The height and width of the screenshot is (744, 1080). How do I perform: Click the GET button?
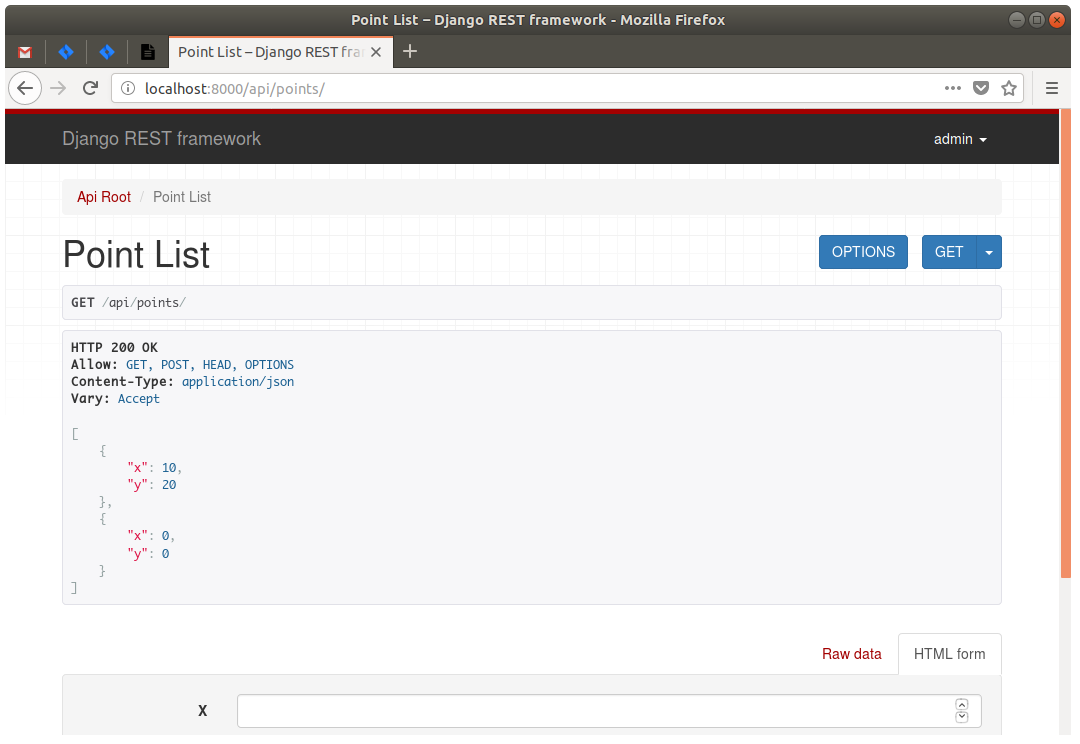pyautogui.click(x=948, y=252)
